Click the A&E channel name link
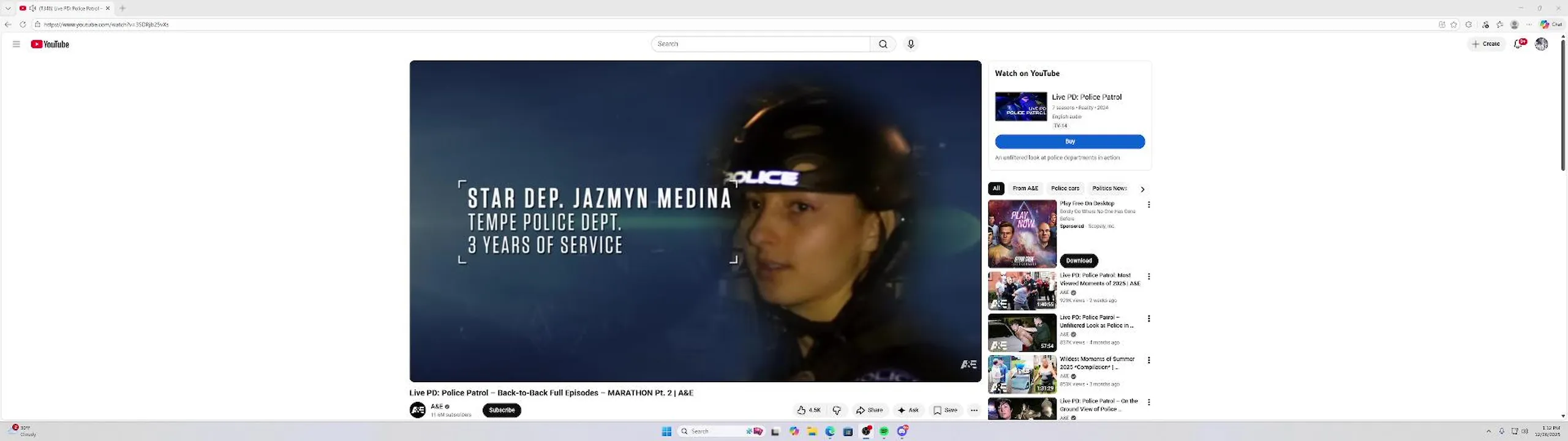The height and width of the screenshot is (441, 1568). pyautogui.click(x=437, y=406)
